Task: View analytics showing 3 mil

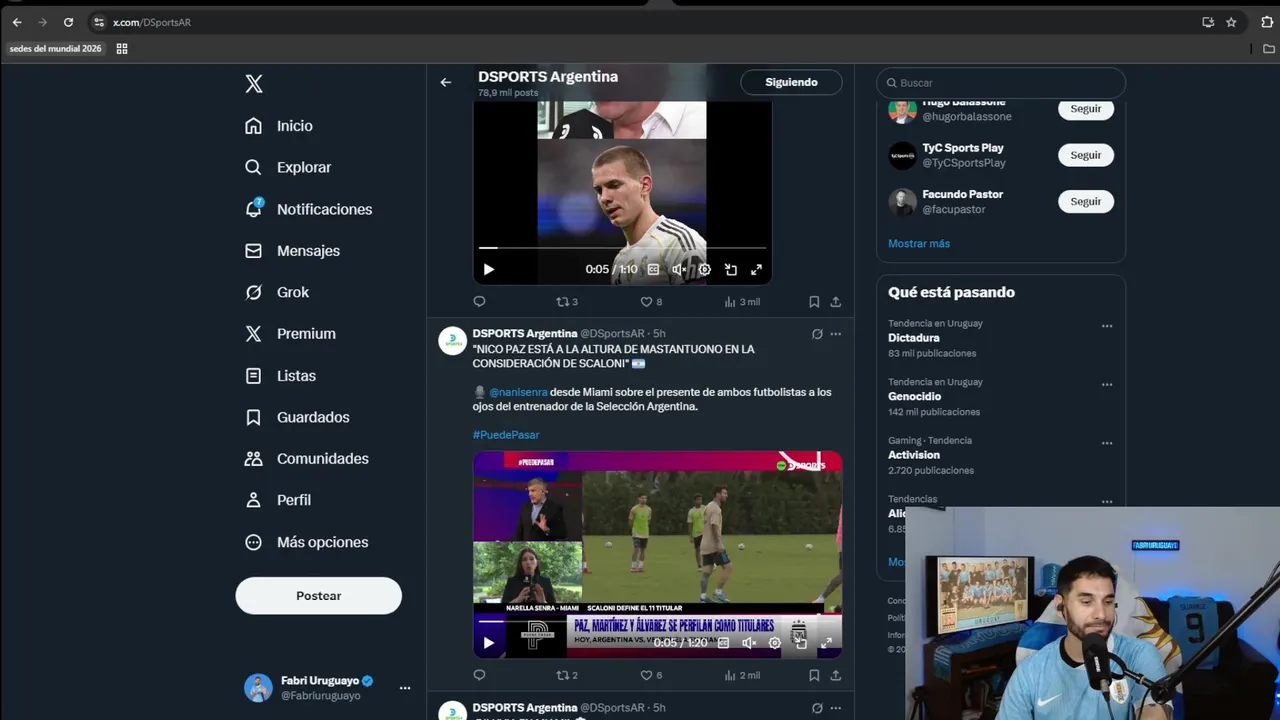Action: pos(742,301)
